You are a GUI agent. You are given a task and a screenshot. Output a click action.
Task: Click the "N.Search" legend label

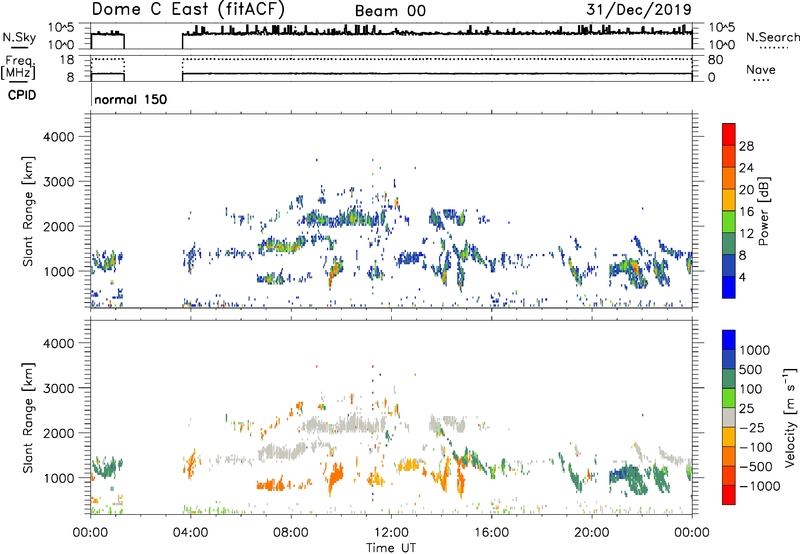(772, 37)
